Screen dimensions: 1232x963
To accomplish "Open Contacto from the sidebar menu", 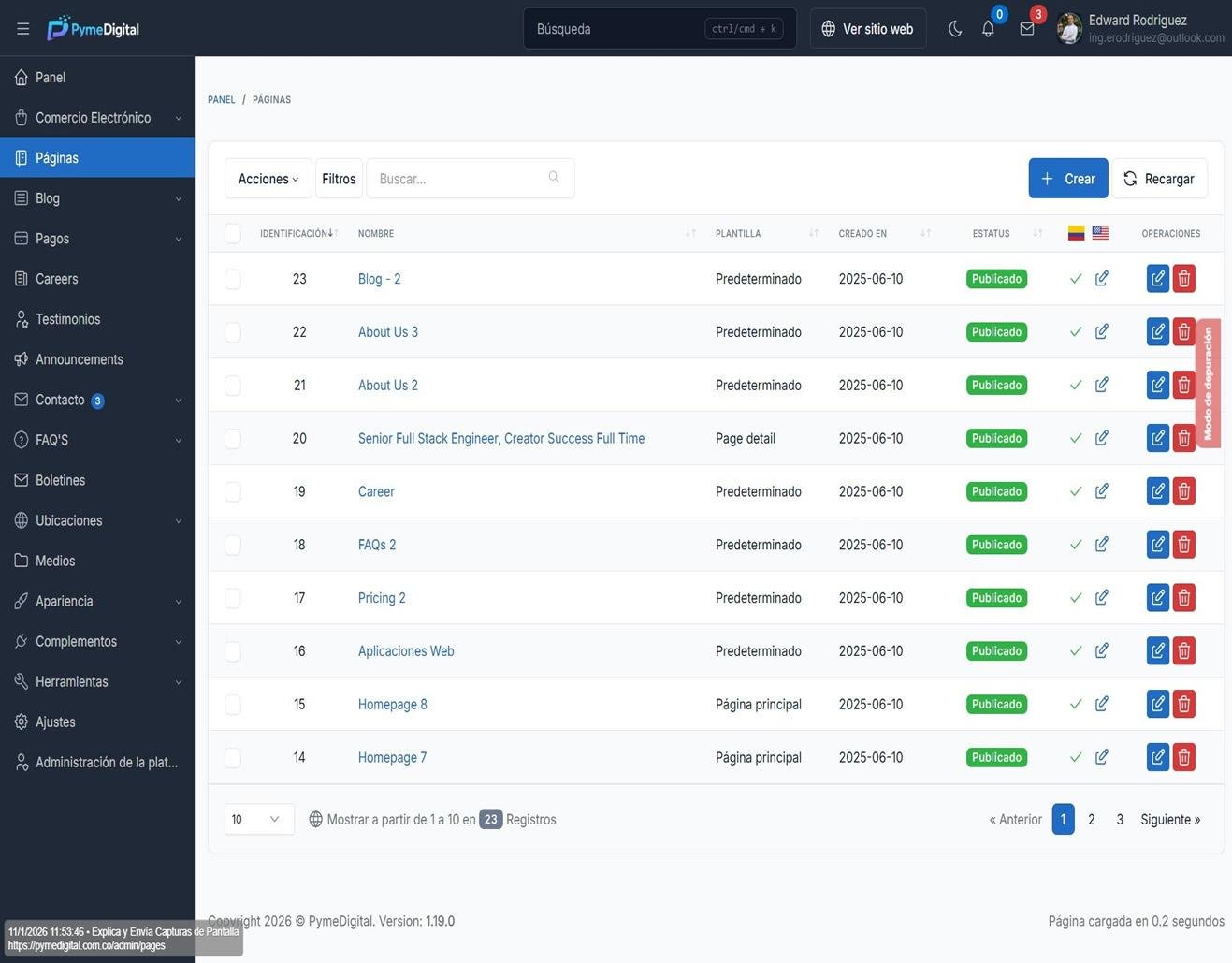I will pos(60,400).
